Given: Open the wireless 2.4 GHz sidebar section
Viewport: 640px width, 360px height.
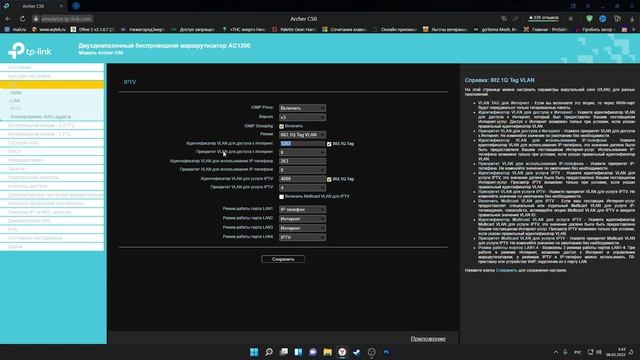Looking at the screenshot, I should point(52,125).
